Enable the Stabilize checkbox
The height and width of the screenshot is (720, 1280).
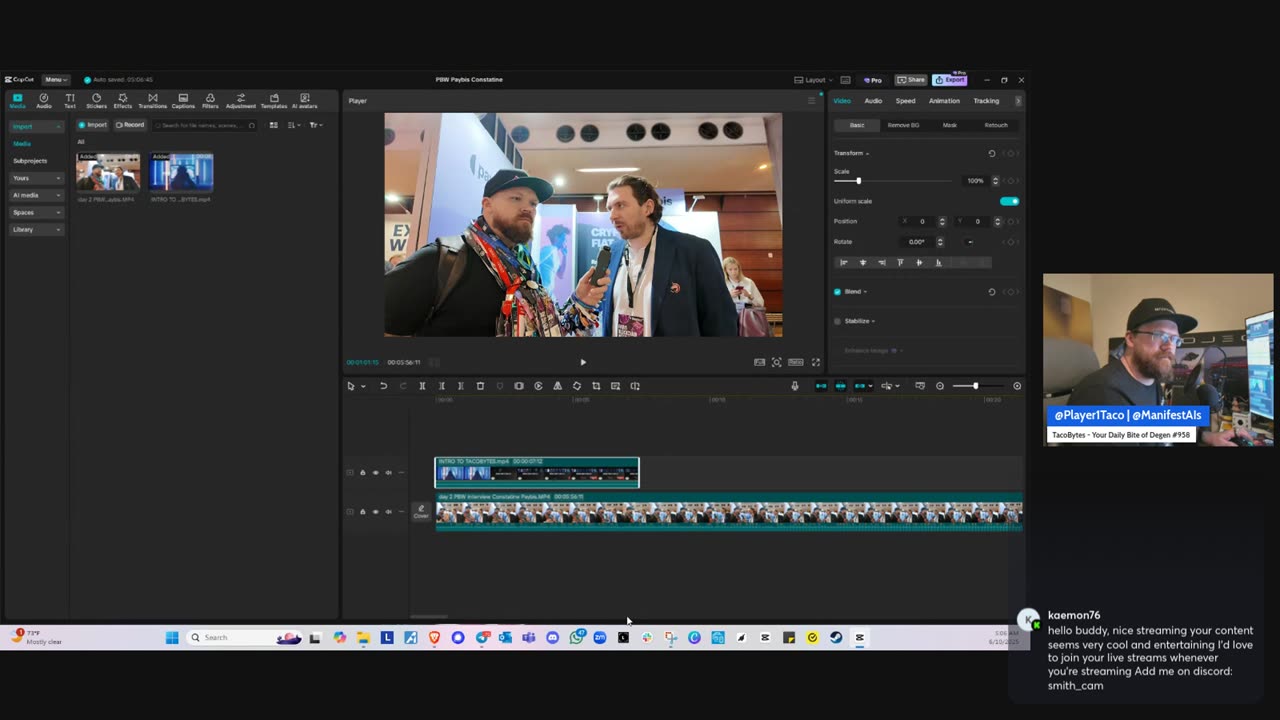point(837,321)
